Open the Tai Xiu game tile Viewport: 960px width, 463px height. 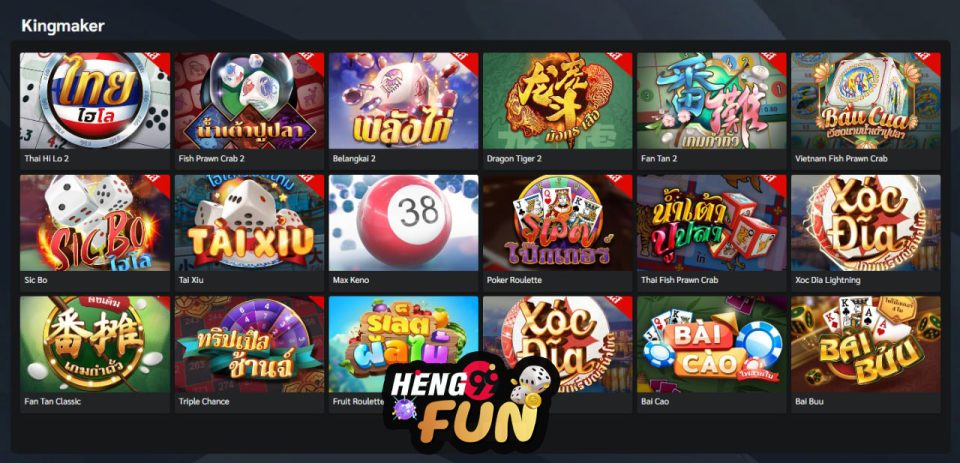point(249,223)
